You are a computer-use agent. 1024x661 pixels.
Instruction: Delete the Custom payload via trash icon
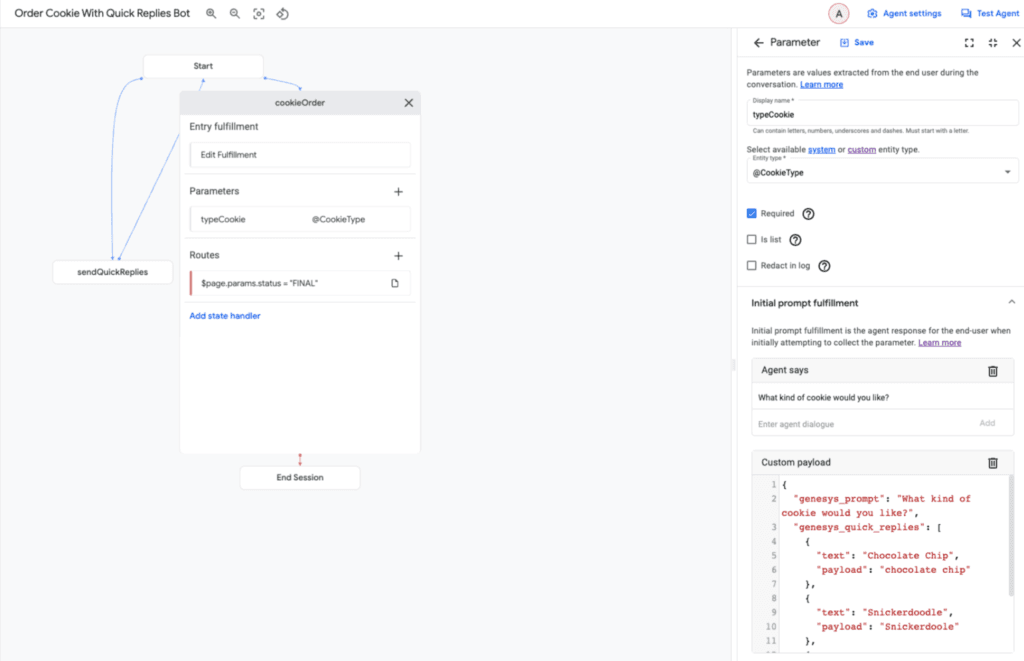(992, 462)
